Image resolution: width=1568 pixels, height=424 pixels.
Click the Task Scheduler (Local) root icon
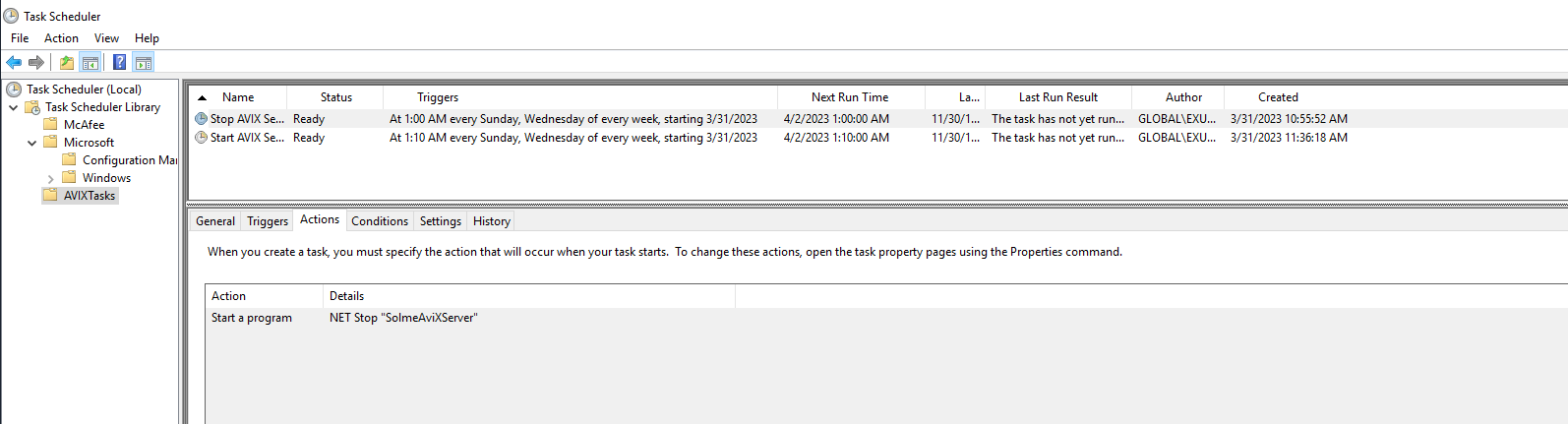[x=14, y=90]
